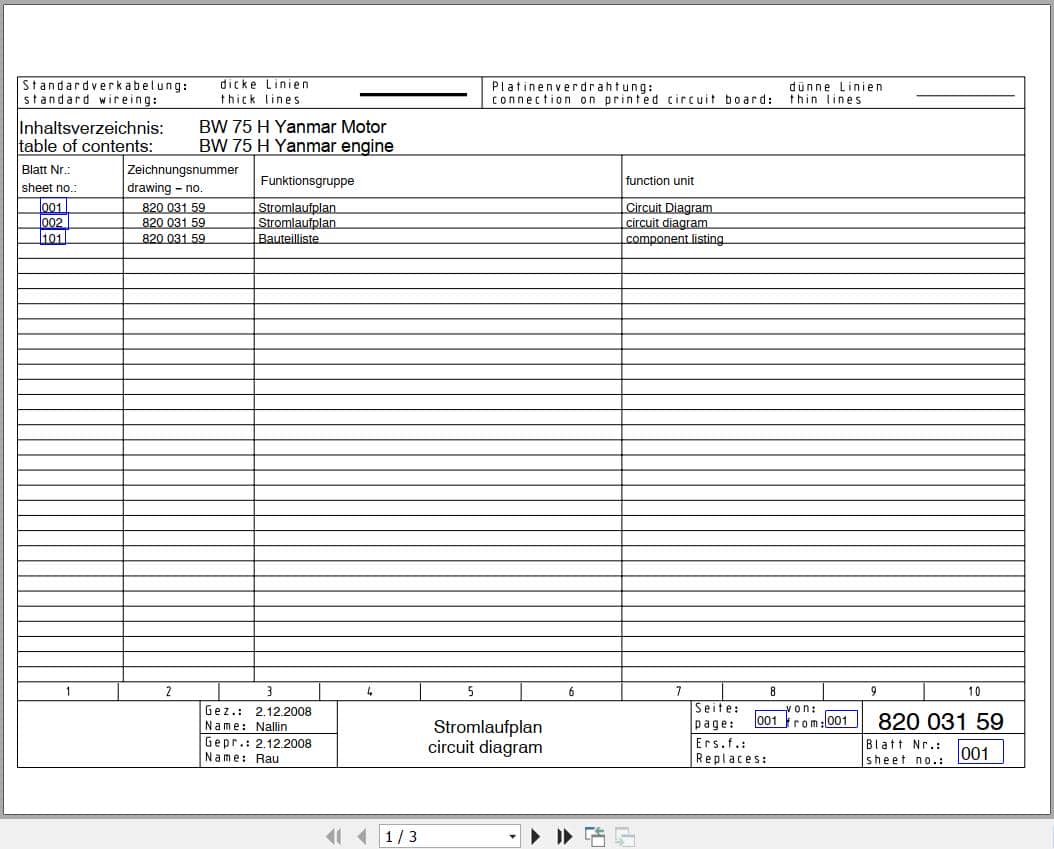Open sheet link 001 in contents table
Screen dimensions: 1054x849
53,206
